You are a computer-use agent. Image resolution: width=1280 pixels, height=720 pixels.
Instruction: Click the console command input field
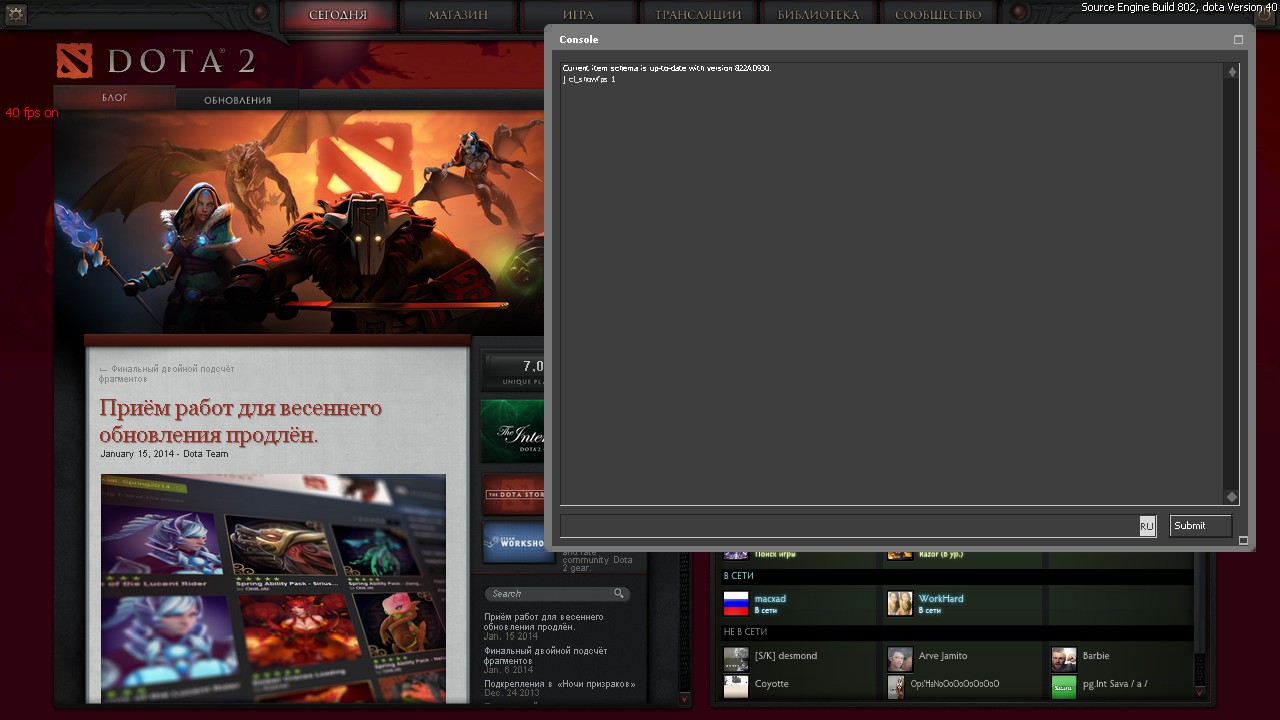point(849,526)
